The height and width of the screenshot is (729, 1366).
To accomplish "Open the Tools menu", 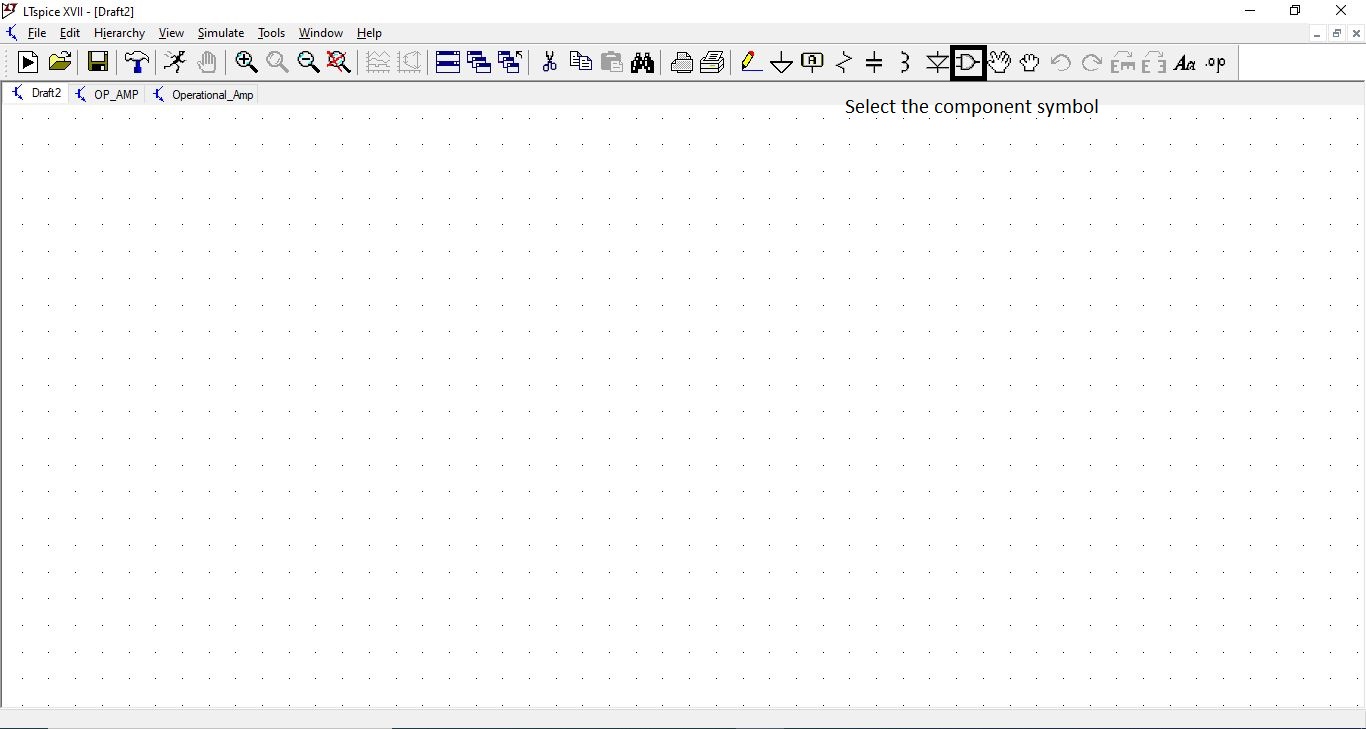I will (x=271, y=33).
